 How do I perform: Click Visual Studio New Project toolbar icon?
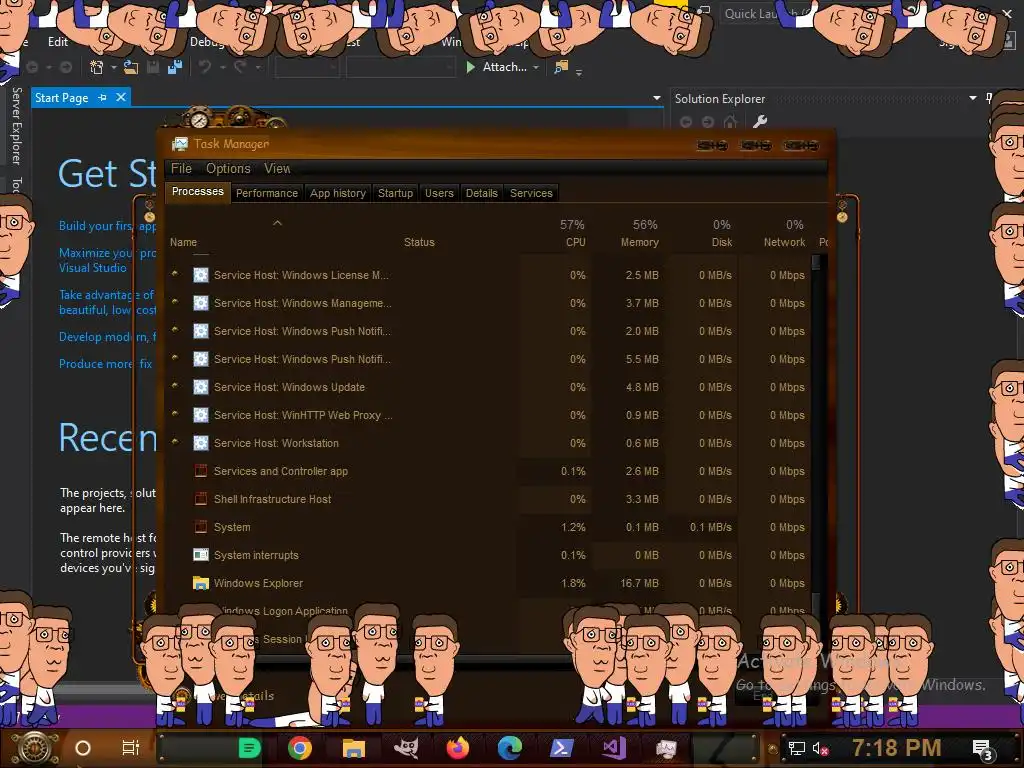pyautogui.click(x=97, y=67)
